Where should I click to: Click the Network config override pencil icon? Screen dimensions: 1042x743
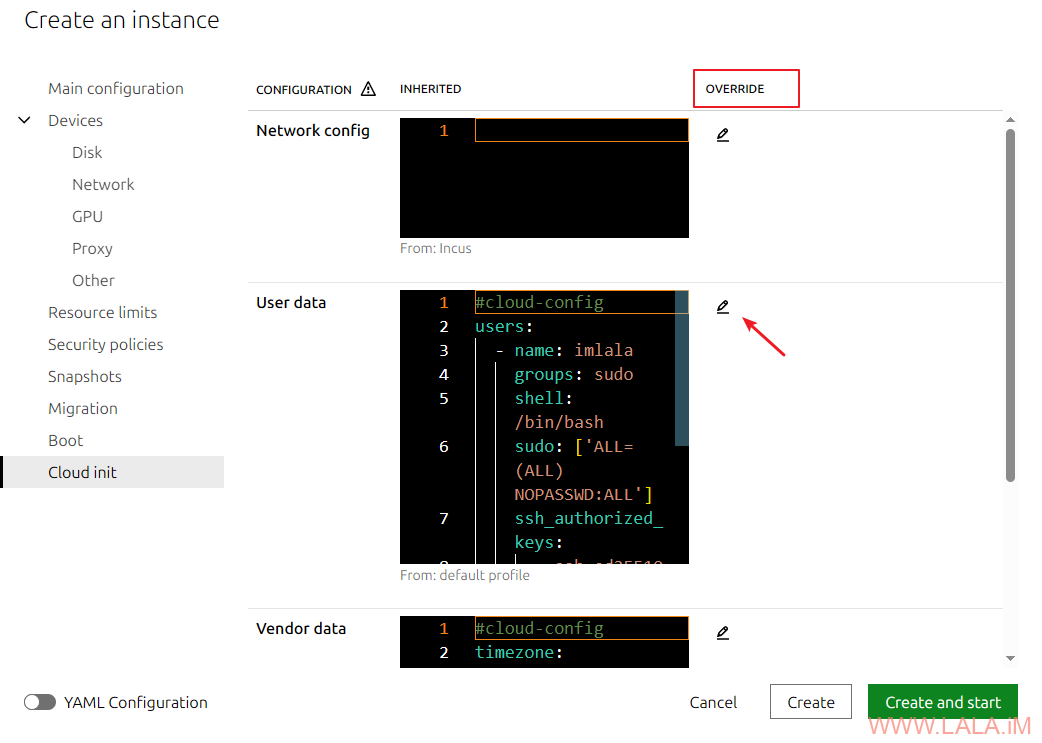pos(722,135)
